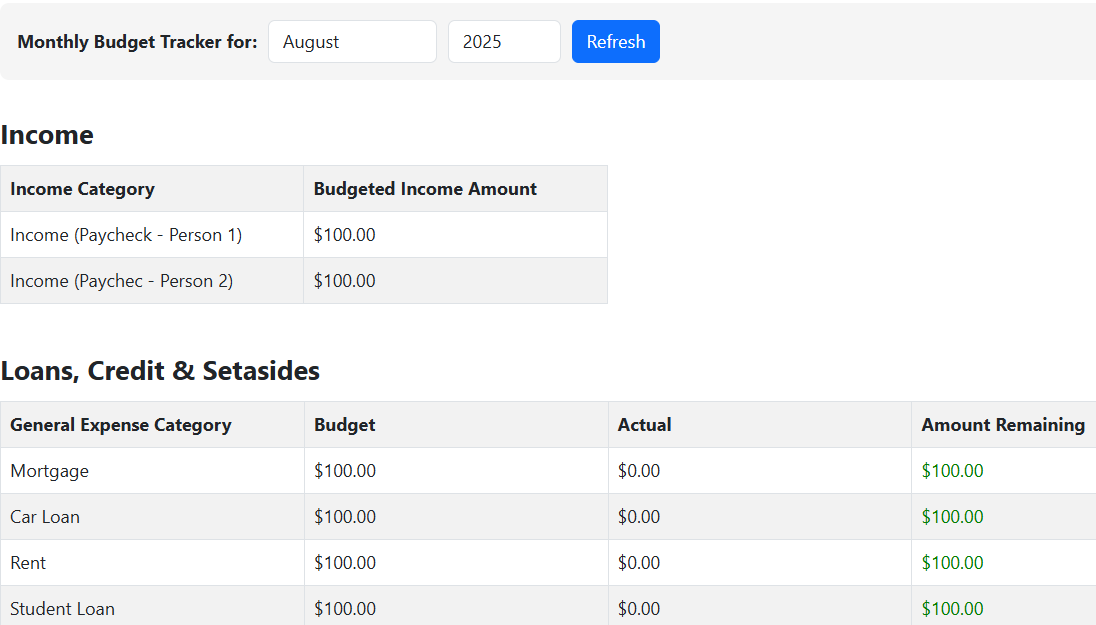Click the $100.00 amount for Person 1
Image resolution: width=1096 pixels, height=625 pixels.
point(345,235)
